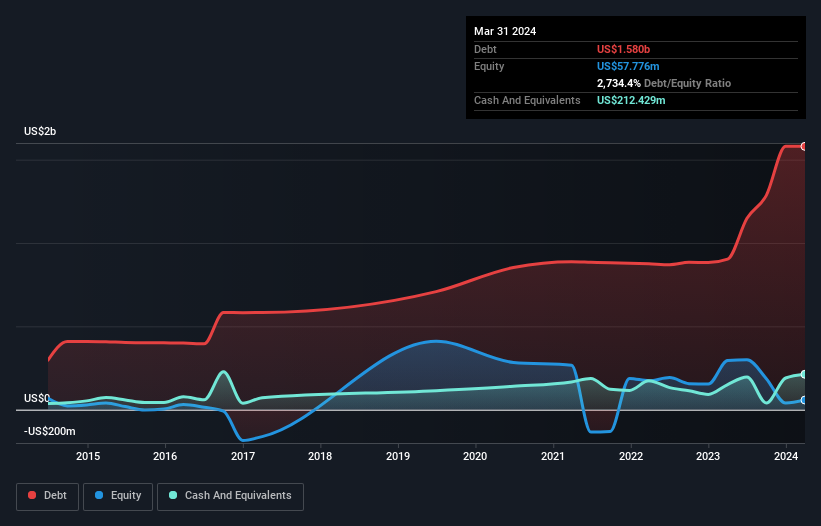Viewport: 821px width, 526px height.
Task: Click the 2023 x-axis label
Action: [708, 456]
